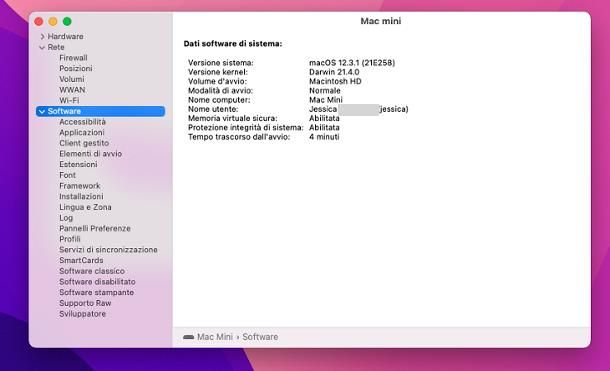Screen dimensions: 610x371
Task: Open the Estensioni entry
Action: [x=78, y=164]
